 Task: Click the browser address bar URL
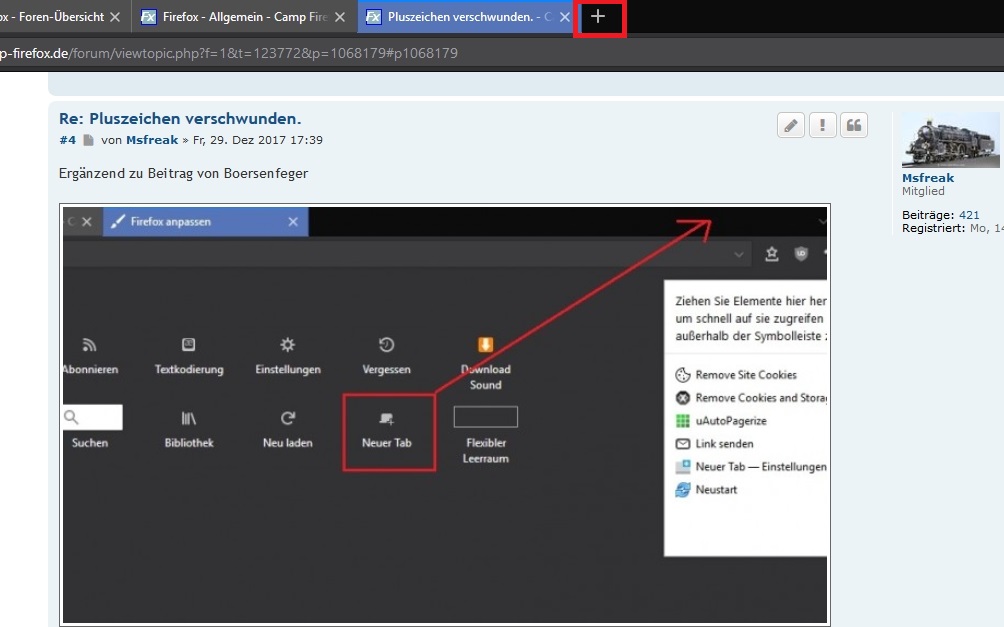click(x=230, y=53)
